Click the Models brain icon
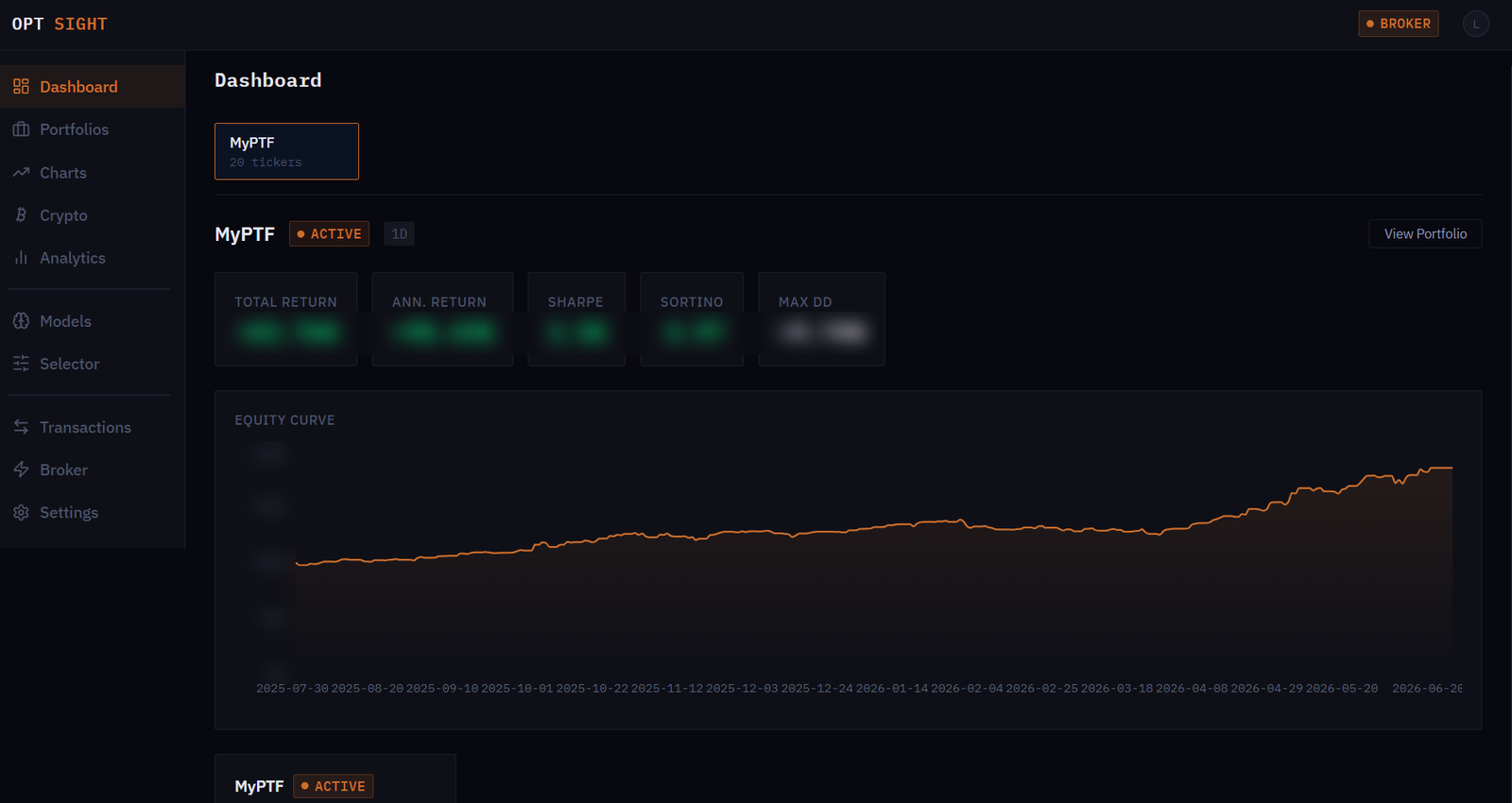1512x803 pixels. 21,321
